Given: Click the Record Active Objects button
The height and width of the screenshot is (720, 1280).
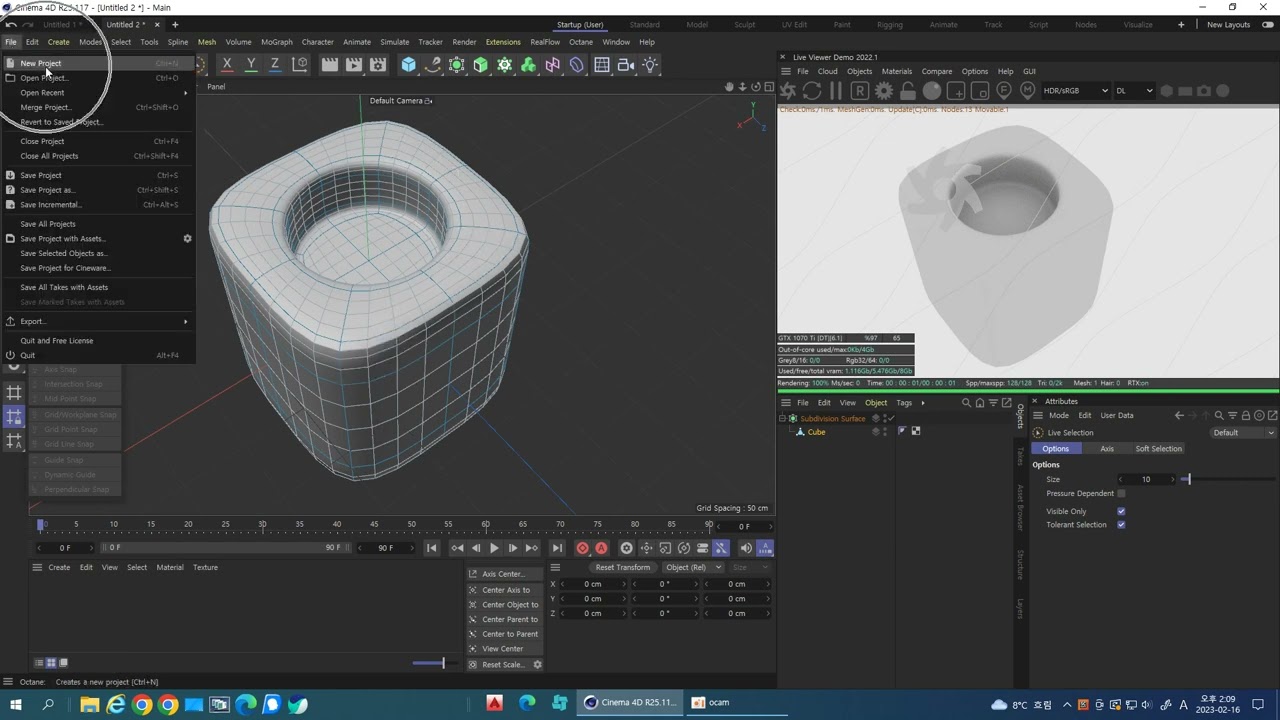Looking at the screenshot, I should [582, 548].
